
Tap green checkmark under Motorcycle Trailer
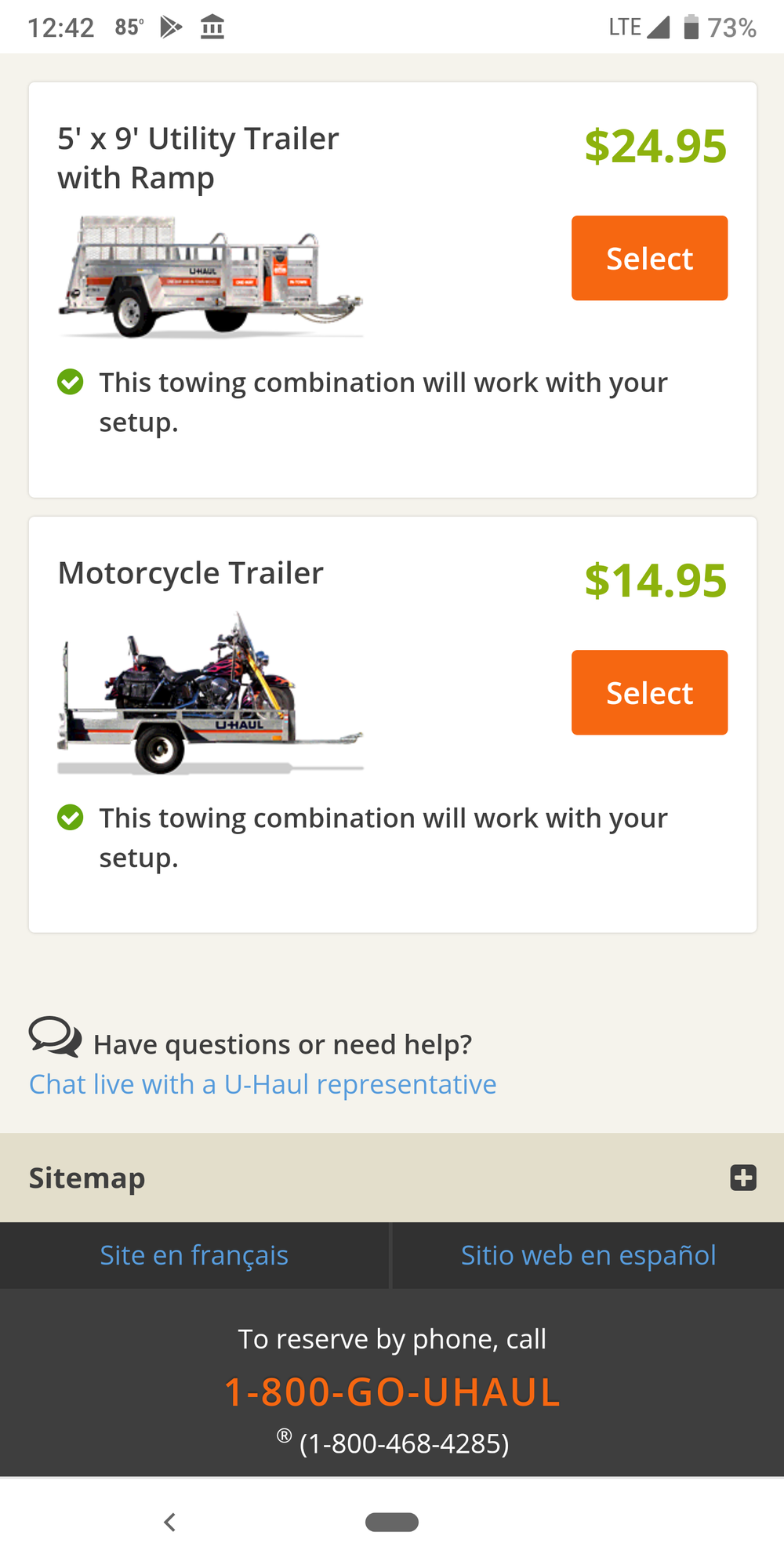(71, 818)
